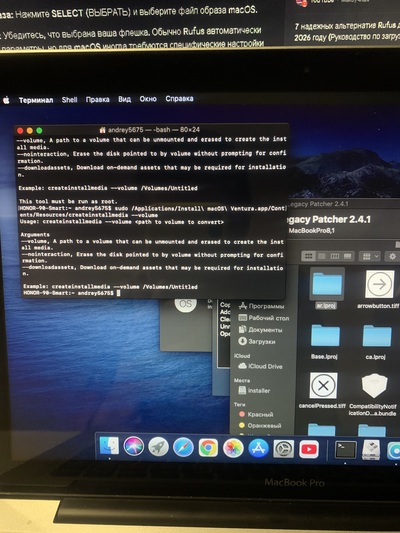The height and width of the screenshot is (533, 400).
Task: Open Рабочий стол in the Finder sidebar
Action: 264,318
